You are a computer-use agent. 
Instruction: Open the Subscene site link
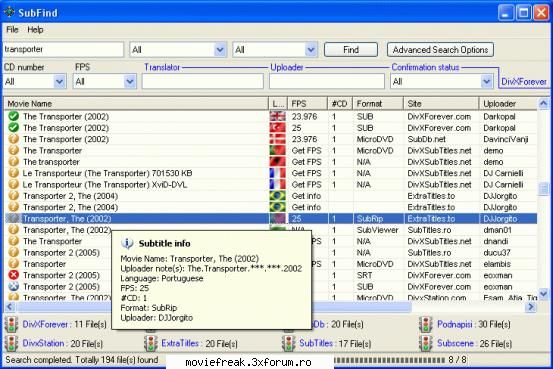[455, 343]
